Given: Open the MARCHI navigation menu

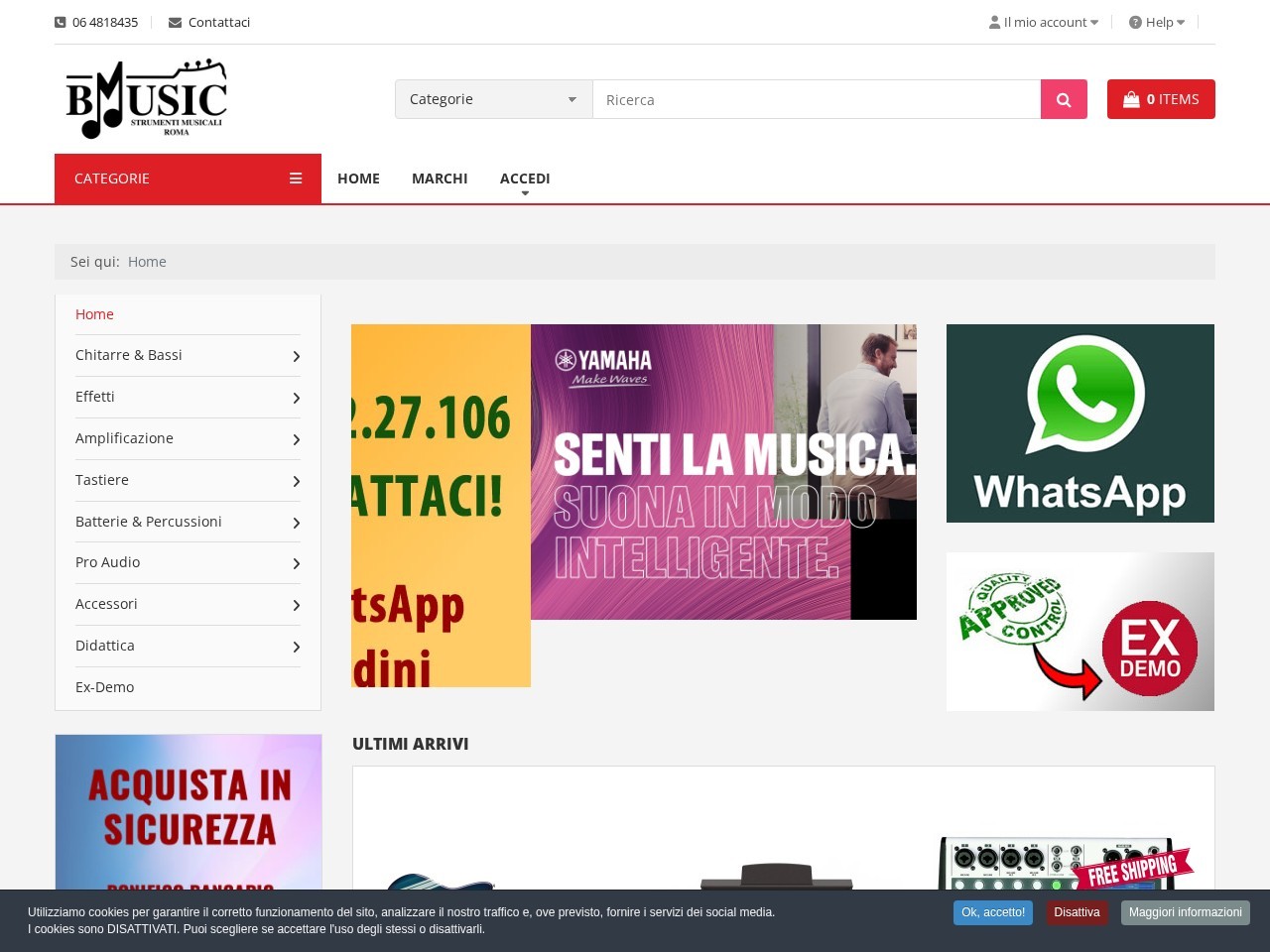Looking at the screenshot, I should pyautogui.click(x=440, y=178).
